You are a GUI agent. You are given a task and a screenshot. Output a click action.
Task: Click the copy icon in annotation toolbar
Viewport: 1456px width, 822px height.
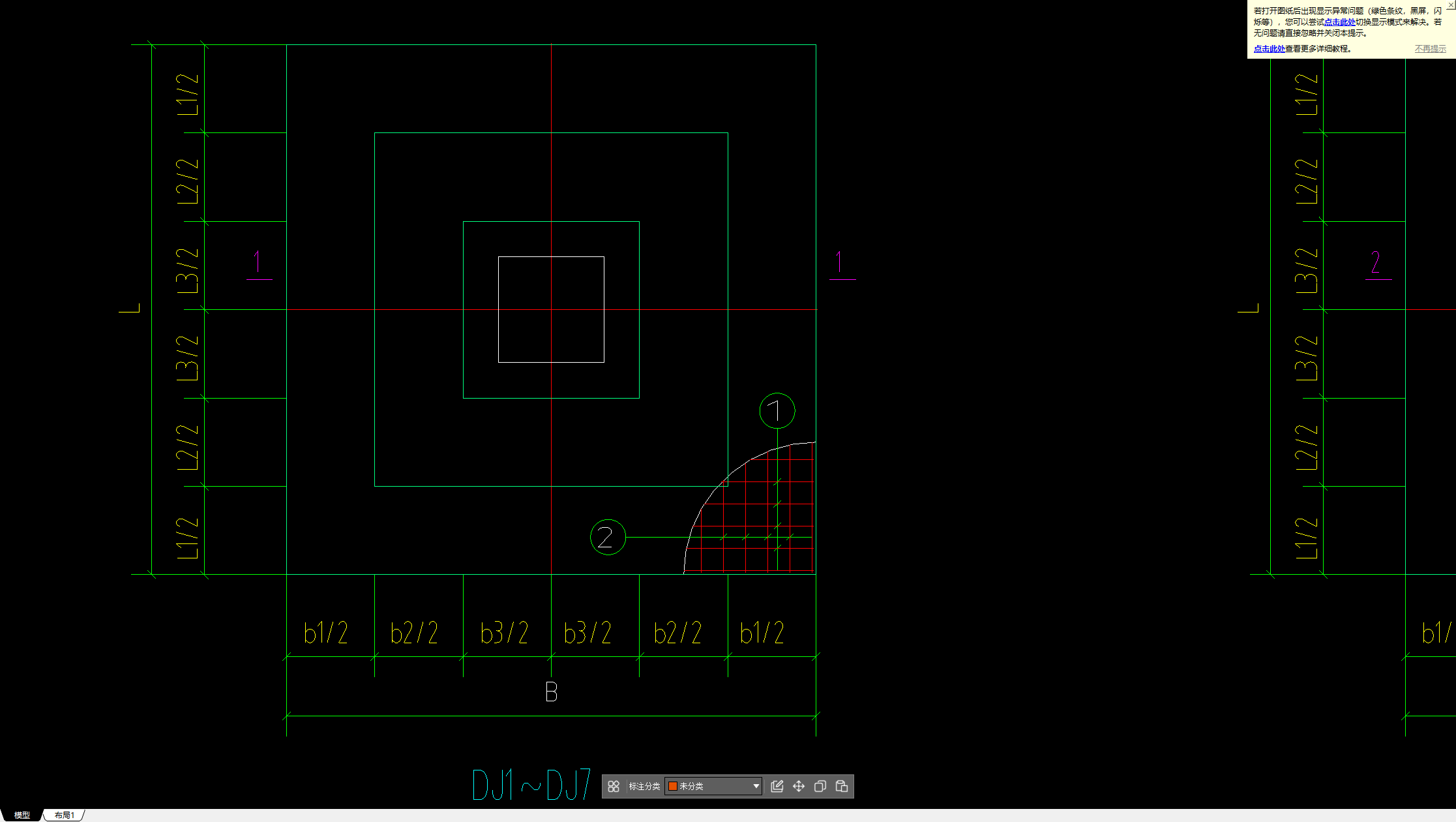(x=820, y=786)
